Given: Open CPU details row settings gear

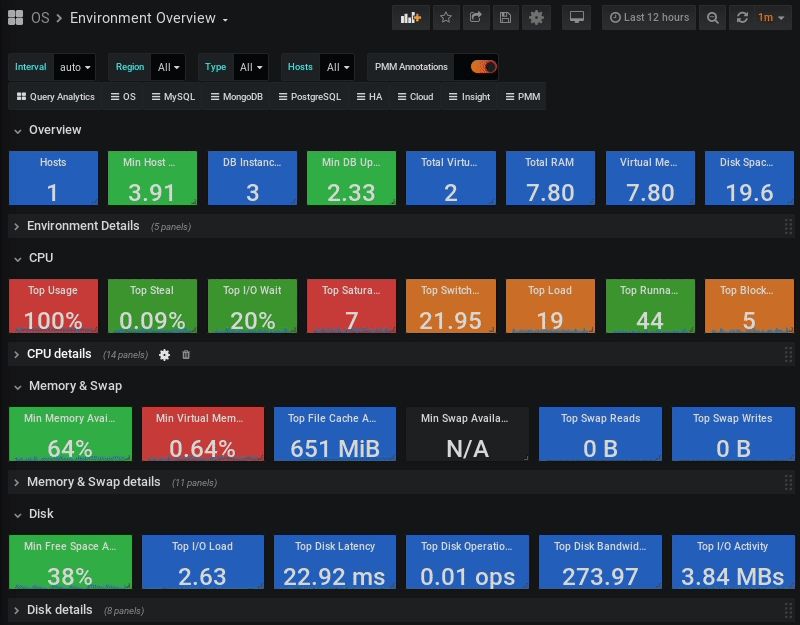Looking at the screenshot, I should (165, 354).
